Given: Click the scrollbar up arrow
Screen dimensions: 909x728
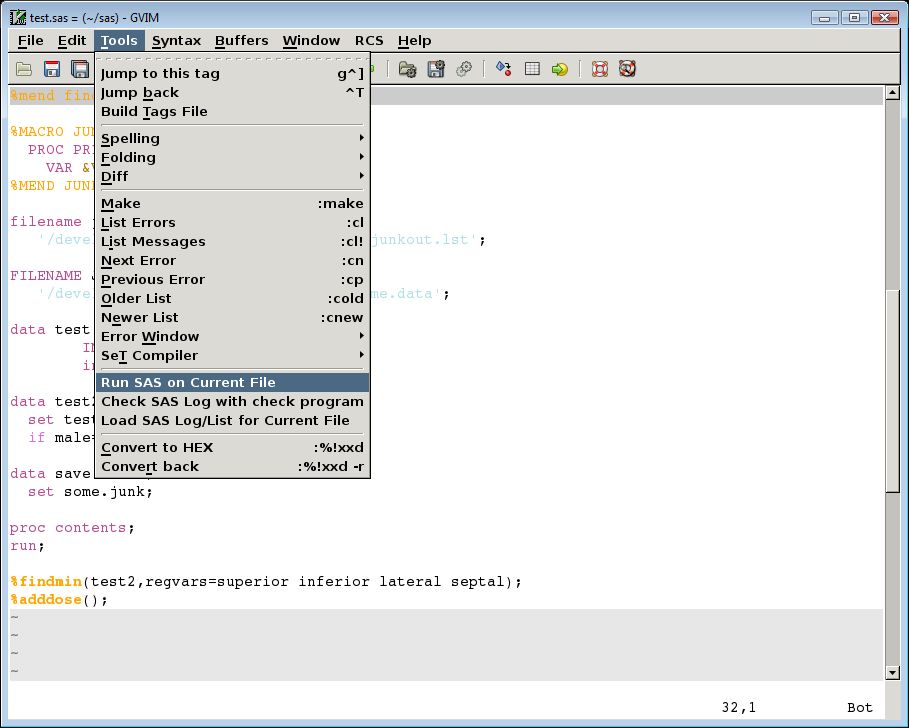Looking at the screenshot, I should [893, 92].
